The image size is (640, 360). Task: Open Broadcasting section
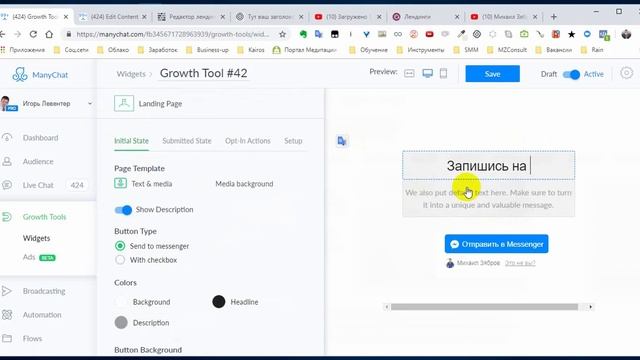click(x=44, y=291)
